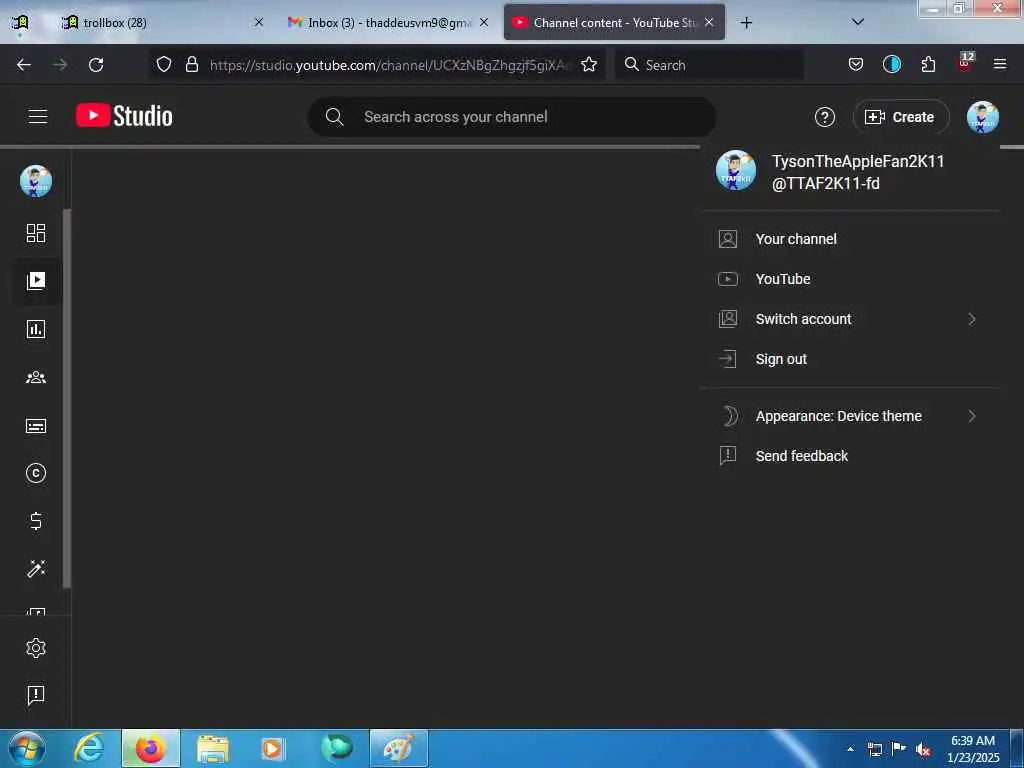Launch Internet Explorer from the taskbar
This screenshot has width=1024, height=768.
(x=89, y=748)
